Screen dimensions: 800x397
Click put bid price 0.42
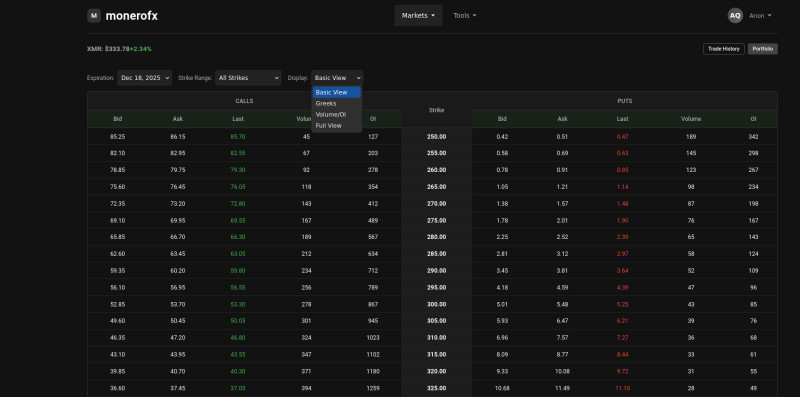coord(502,137)
